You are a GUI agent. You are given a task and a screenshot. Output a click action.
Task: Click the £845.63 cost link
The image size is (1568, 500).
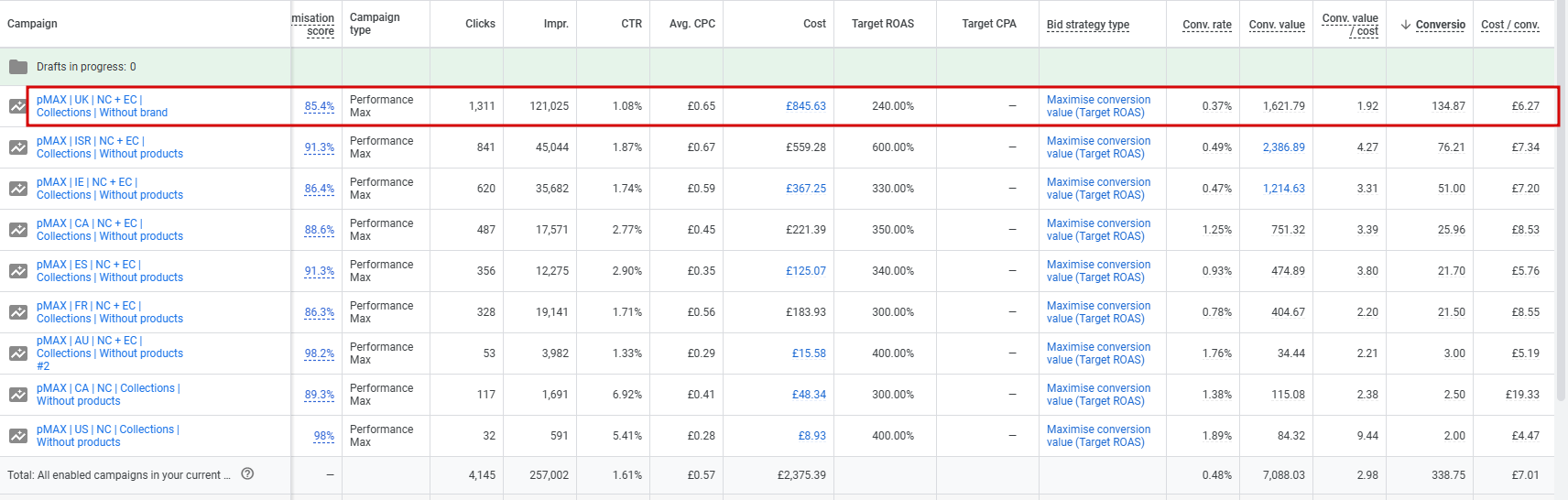click(805, 106)
